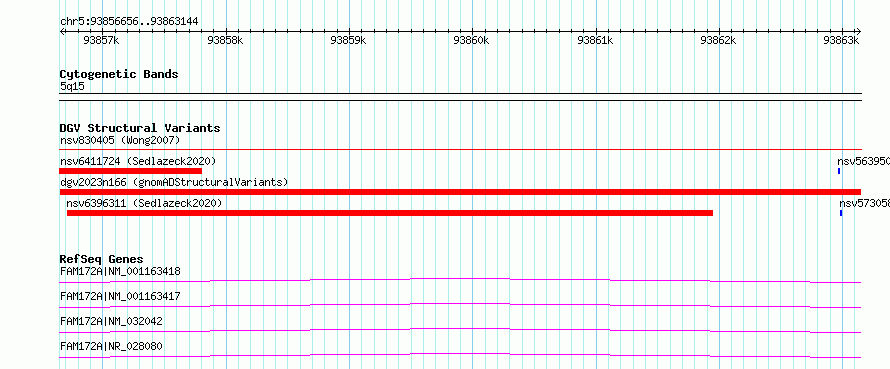
Task: Click the 5q15 cytogenetic band bar
Action: coord(460,97)
